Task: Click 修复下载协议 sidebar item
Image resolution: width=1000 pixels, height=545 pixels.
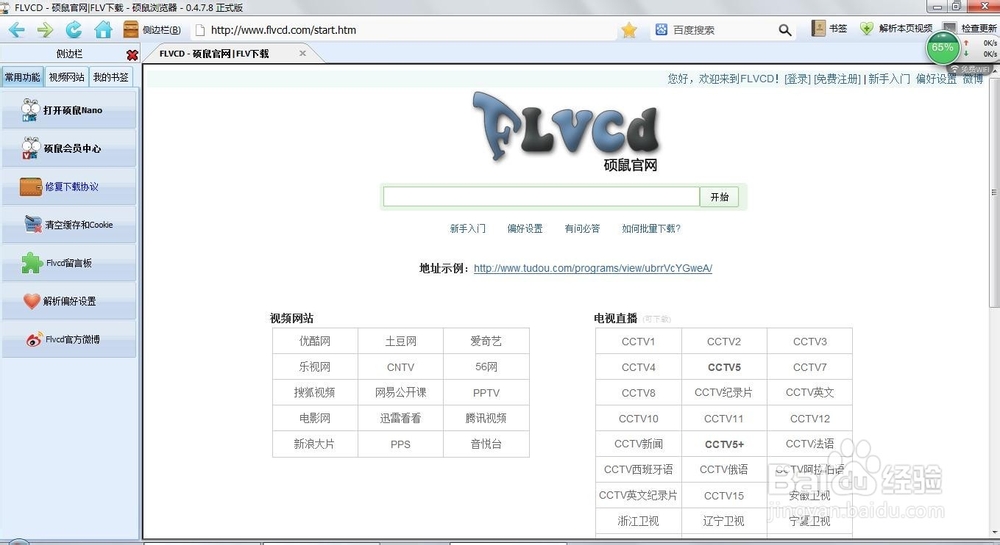Action: click(69, 186)
